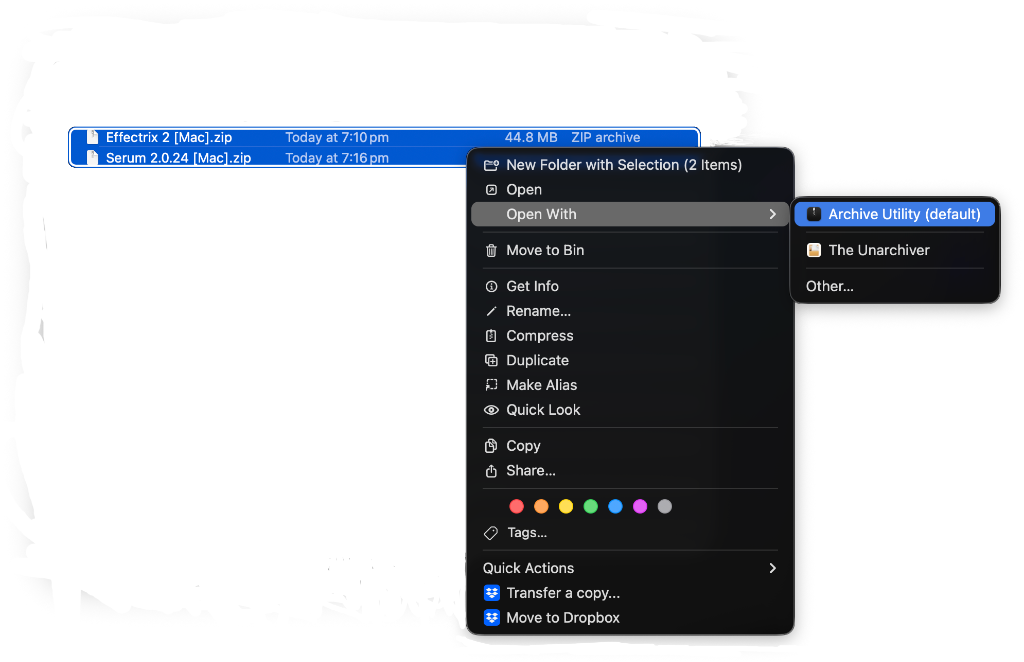Click the Serum 2.0.24 zip file icon
Image resolution: width=1024 pixels, height=662 pixels.
[93, 157]
